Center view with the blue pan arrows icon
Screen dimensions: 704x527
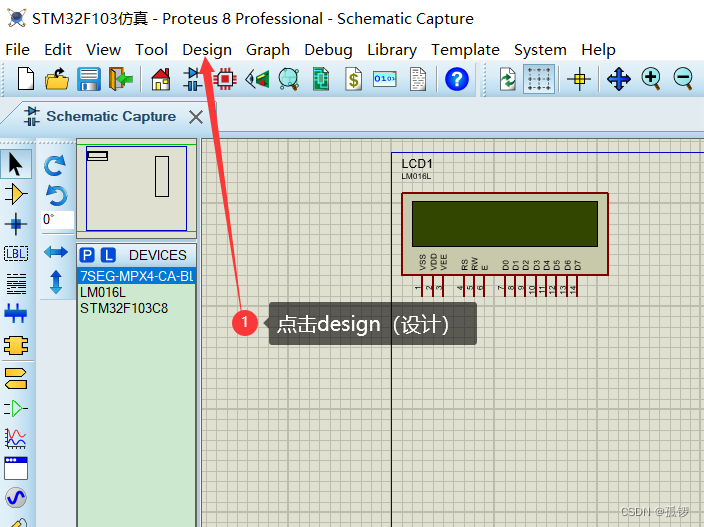pos(619,79)
